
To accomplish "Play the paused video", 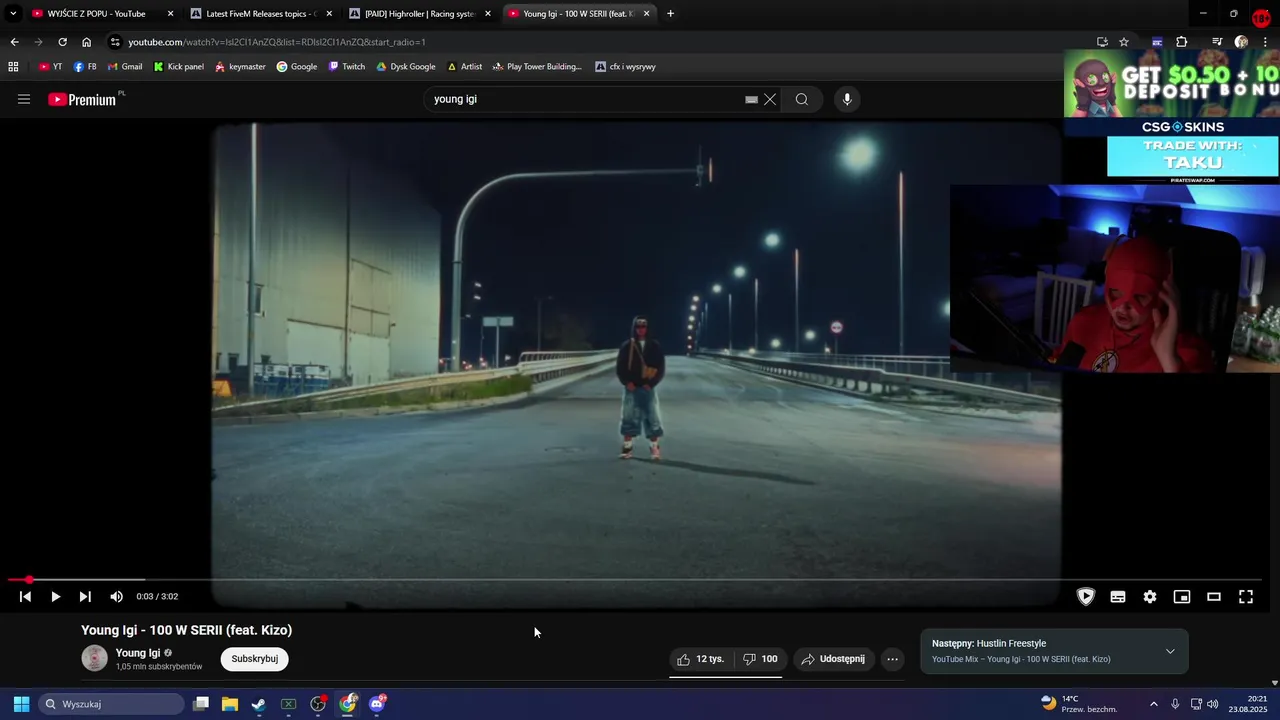I will point(55,597).
